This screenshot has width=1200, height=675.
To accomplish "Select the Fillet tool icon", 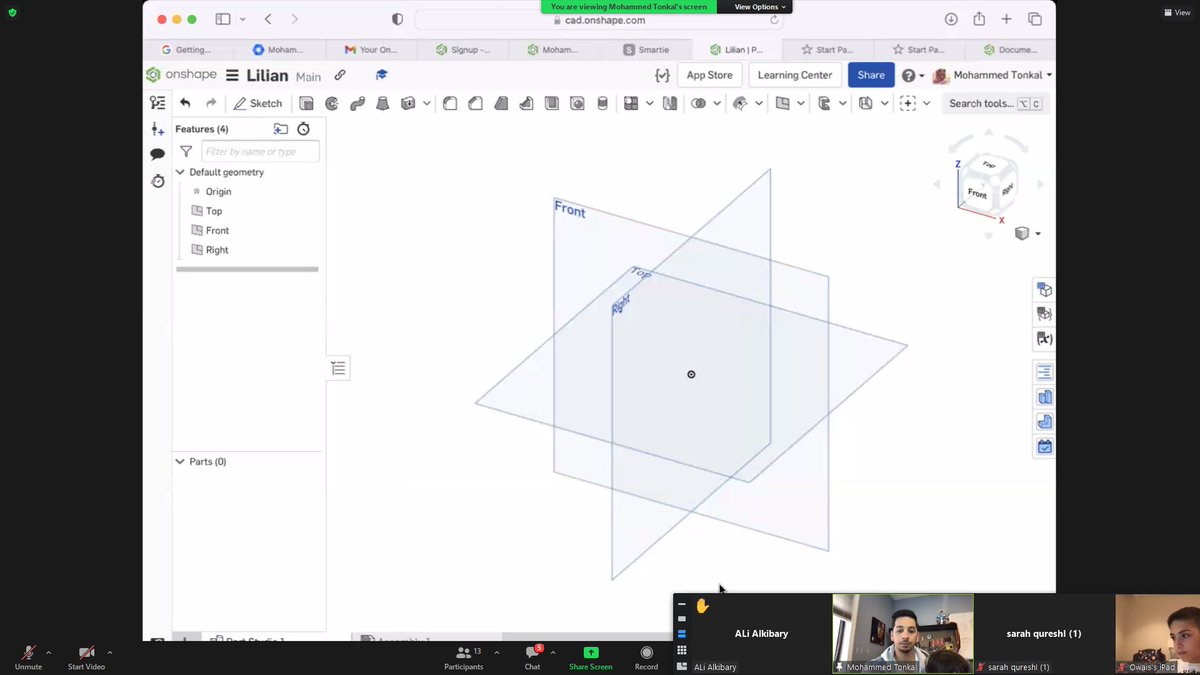I will [x=450, y=103].
